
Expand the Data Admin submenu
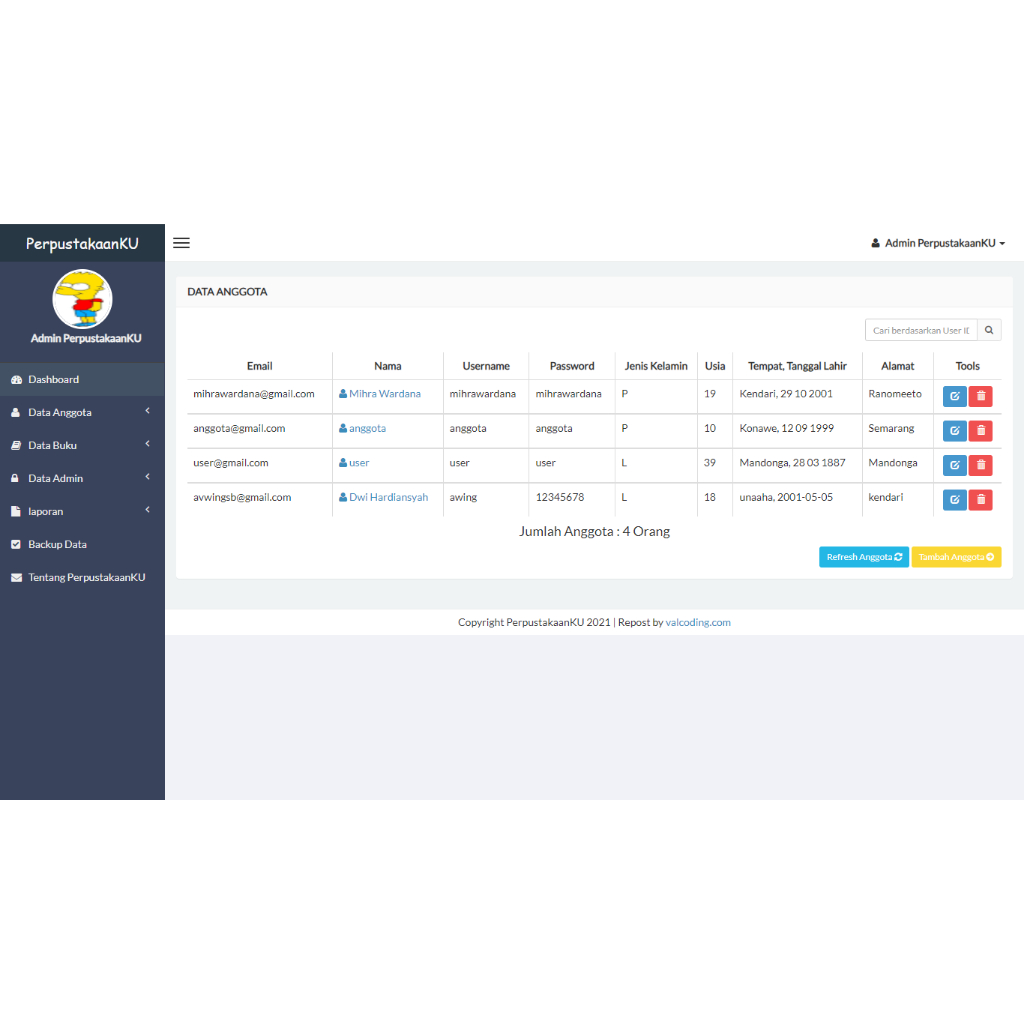click(x=82, y=478)
